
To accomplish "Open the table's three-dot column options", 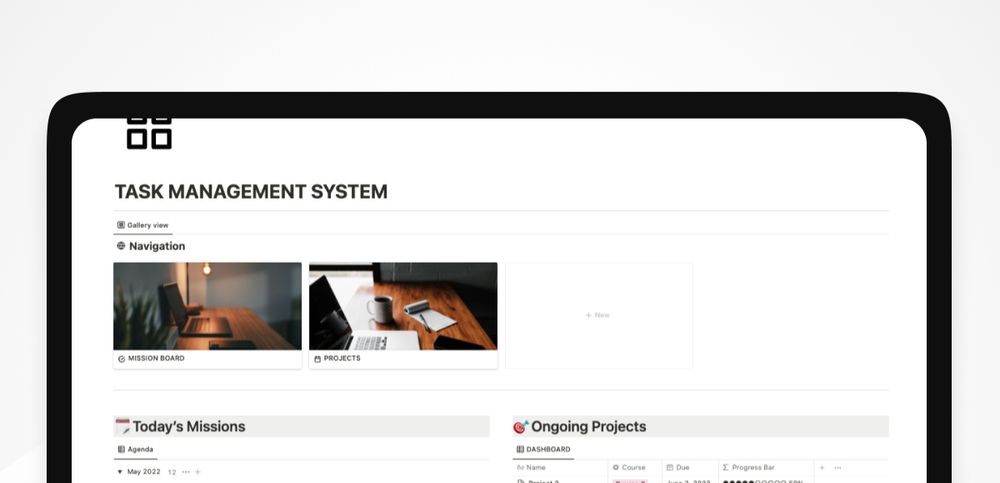I will [838, 467].
